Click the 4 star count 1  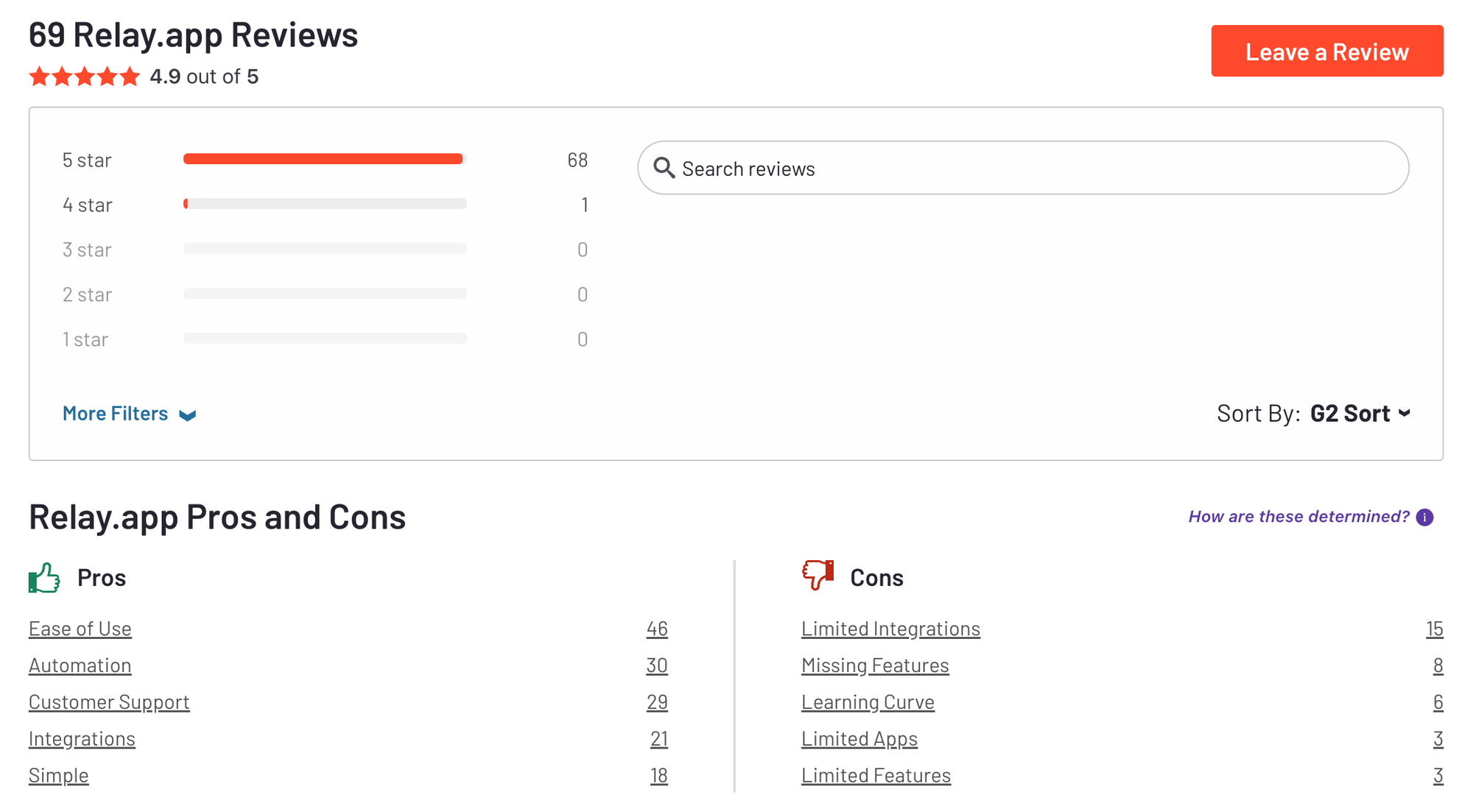[x=585, y=205]
